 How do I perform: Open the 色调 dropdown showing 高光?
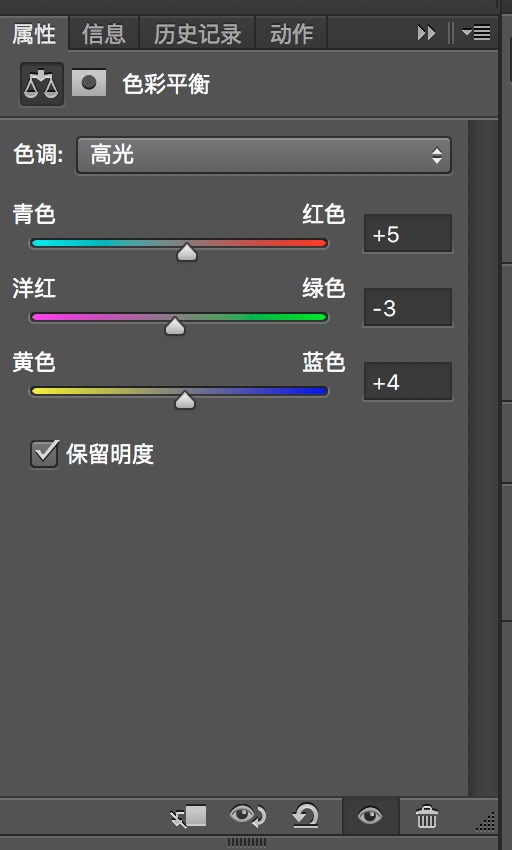[264, 156]
